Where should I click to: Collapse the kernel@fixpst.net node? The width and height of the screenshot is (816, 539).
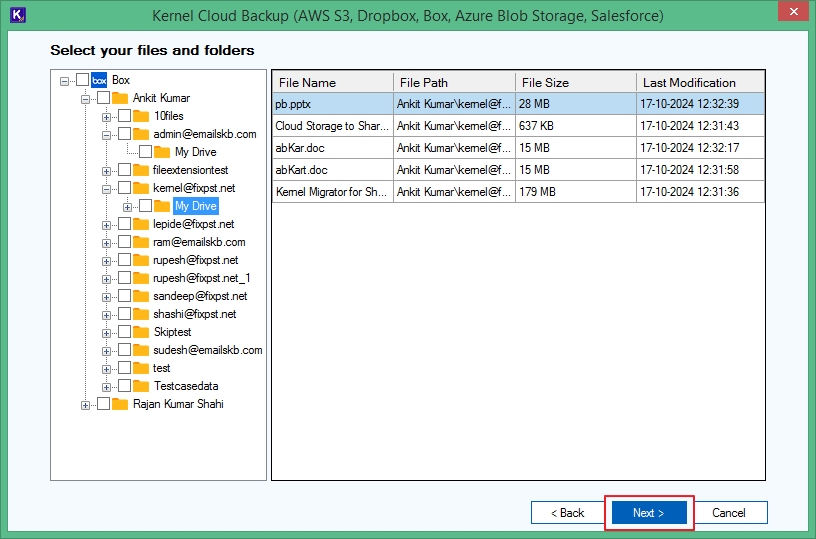[106, 189]
